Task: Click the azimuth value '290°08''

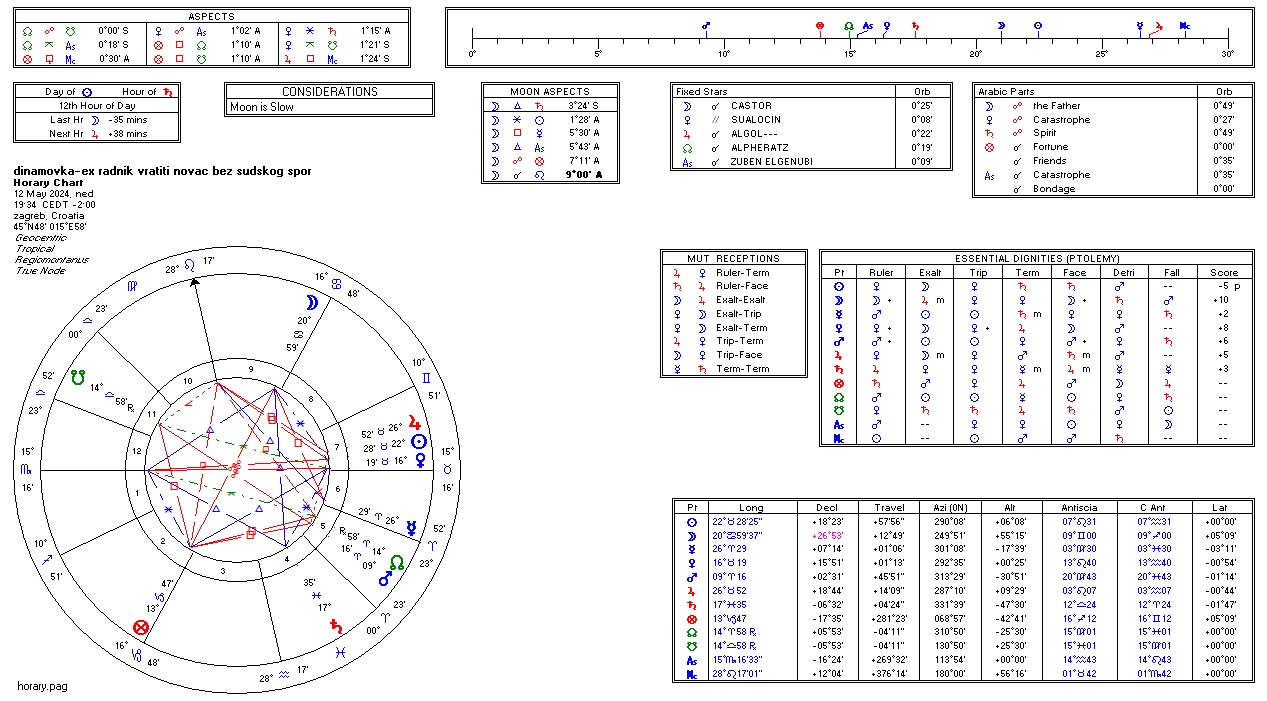Action: (x=951, y=522)
